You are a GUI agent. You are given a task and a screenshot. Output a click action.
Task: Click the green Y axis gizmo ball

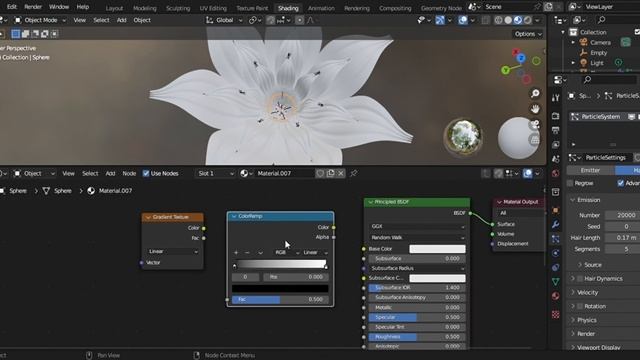[x=506, y=70]
